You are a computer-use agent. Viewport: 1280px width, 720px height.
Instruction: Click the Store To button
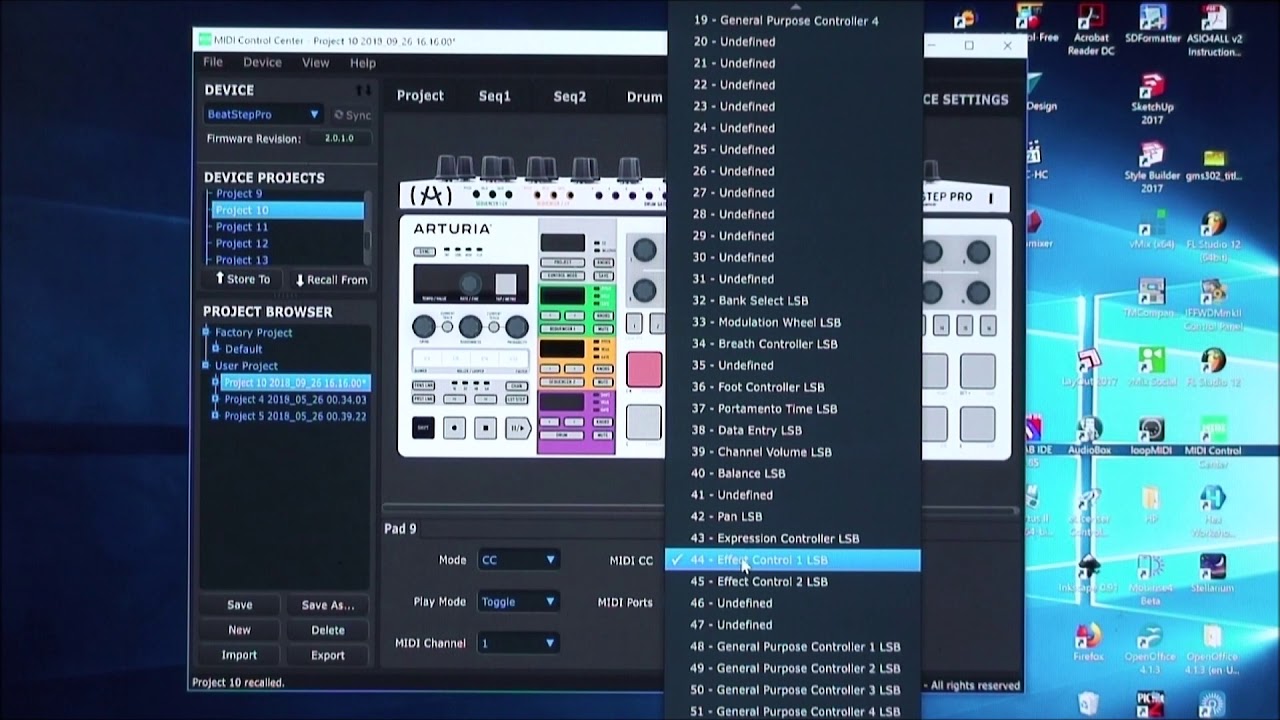[243, 280]
